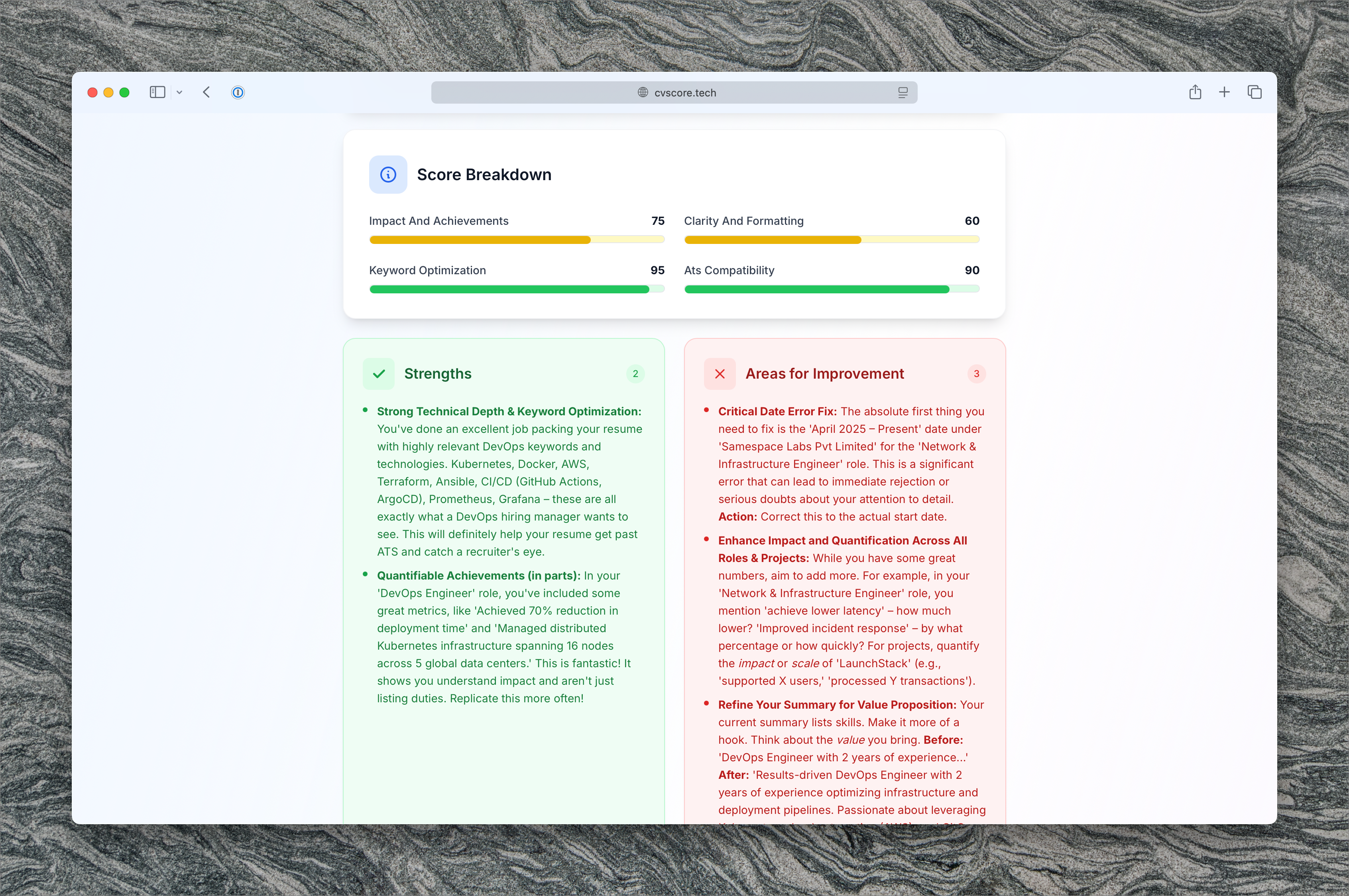Viewport: 1349px width, 896px height.
Task: Click the score value 90
Action: point(972,270)
